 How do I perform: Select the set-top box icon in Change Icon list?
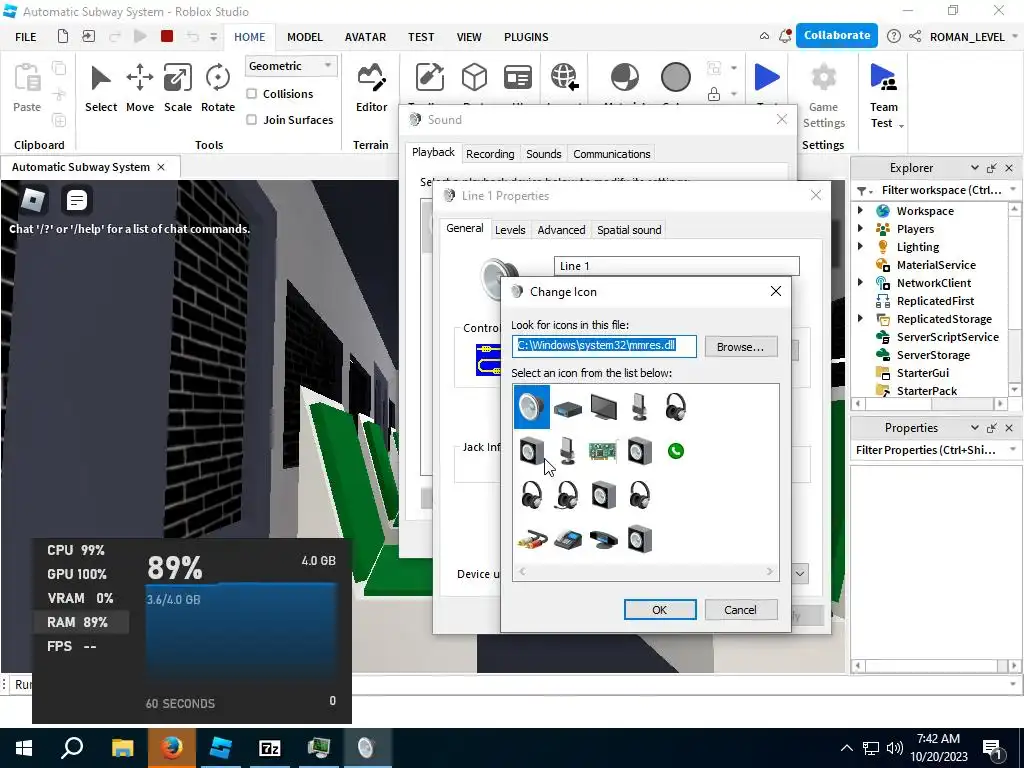click(x=568, y=408)
